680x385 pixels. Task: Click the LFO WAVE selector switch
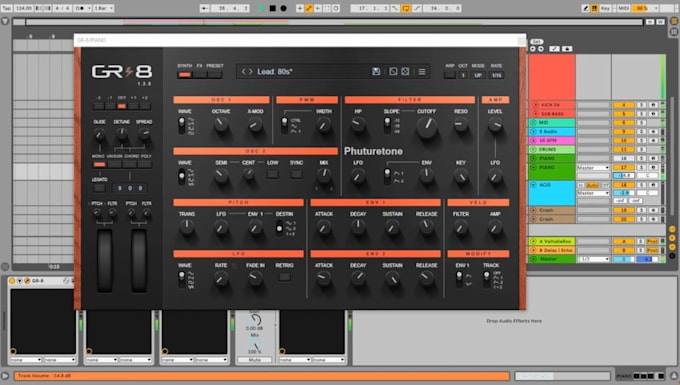pos(182,279)
